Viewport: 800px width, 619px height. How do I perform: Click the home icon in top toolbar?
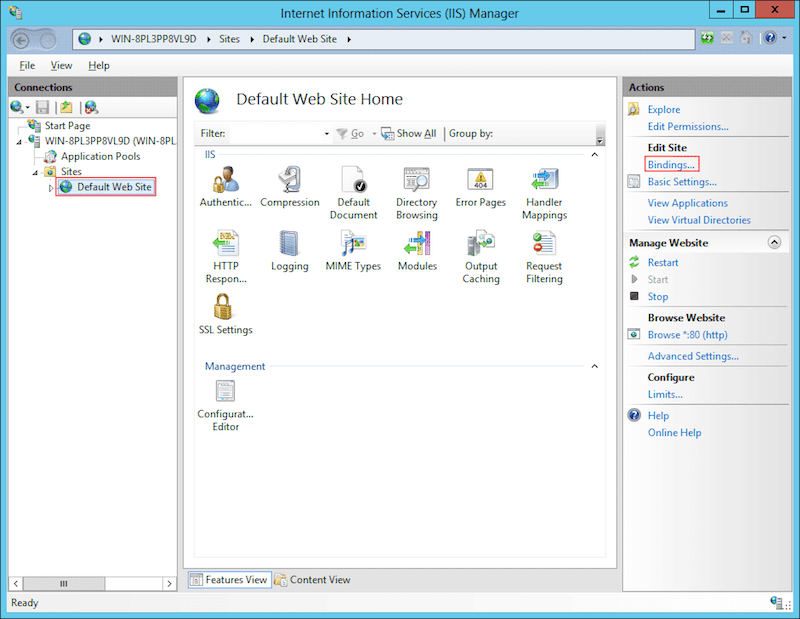coord(746,38)
